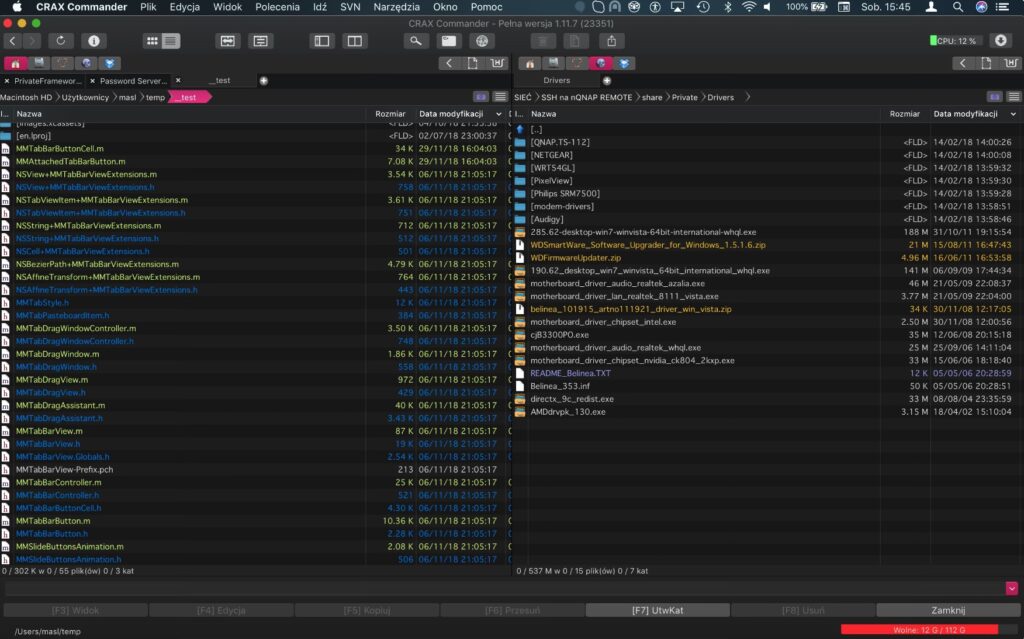The height and width of the screenshot is (639, 1024).
Task: Expand the pink chevron above the function bar
Action: tap(1010, 589)
